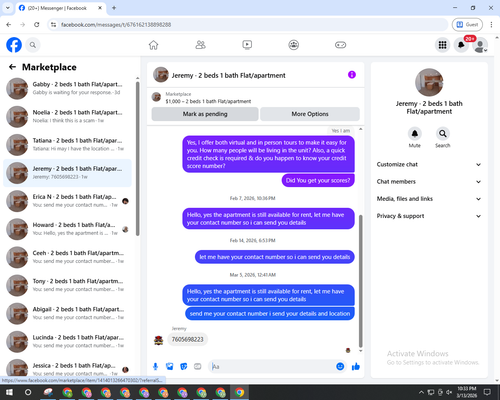Click the "Did You get your scores?" message
Screen dimensions: 500x400
pyautogui.click(x=318, y=180)
